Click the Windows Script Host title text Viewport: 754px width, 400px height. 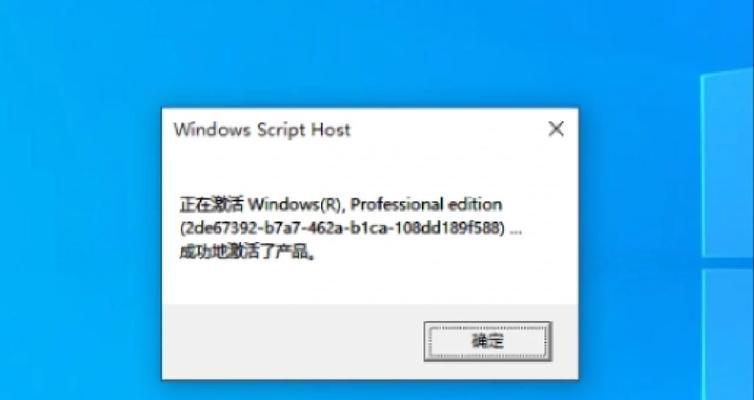pyautogui.click(x=262, y=130)
